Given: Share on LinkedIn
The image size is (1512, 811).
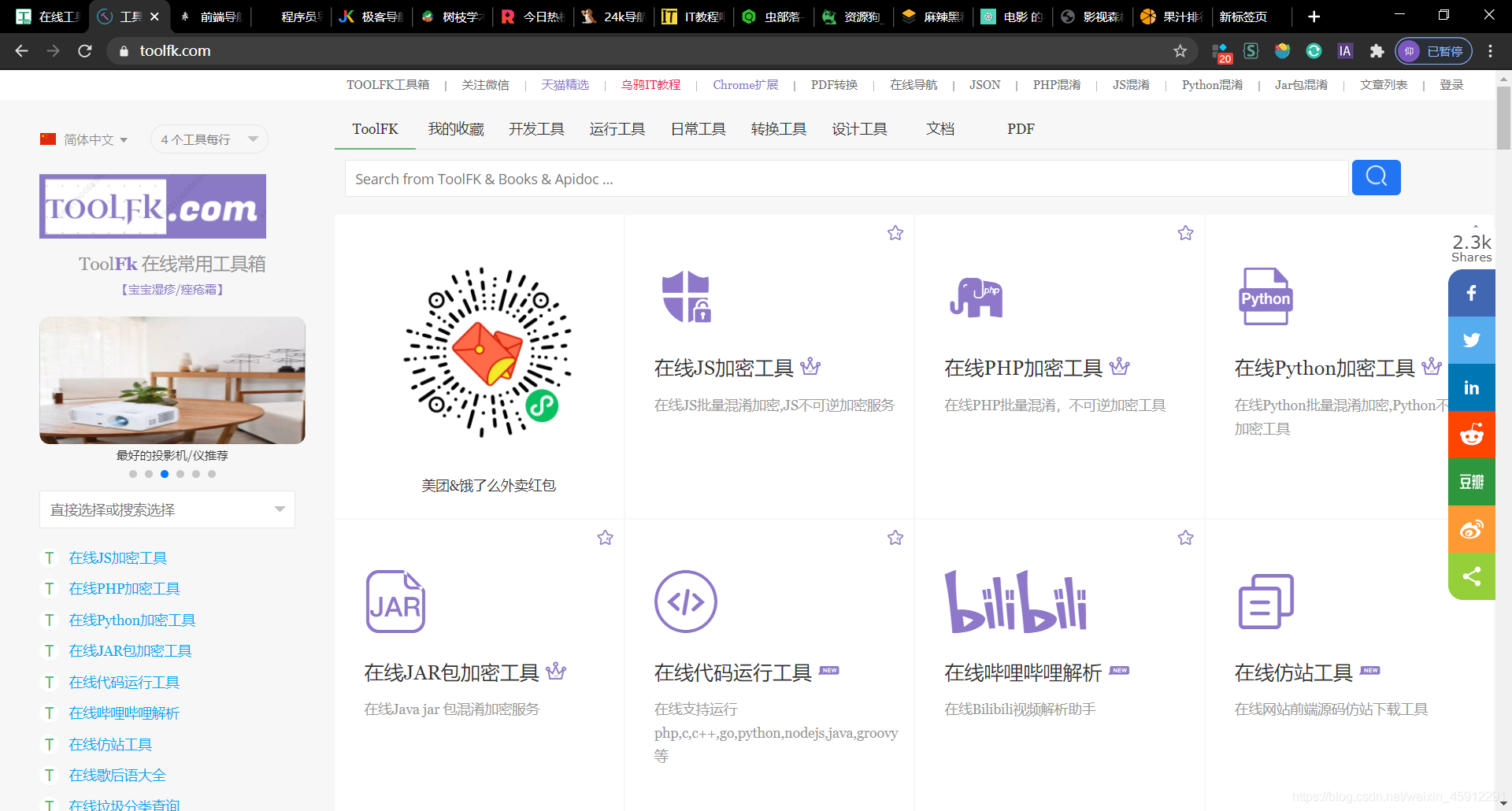Looking at the screenshot, I should tap(1471, 387).
